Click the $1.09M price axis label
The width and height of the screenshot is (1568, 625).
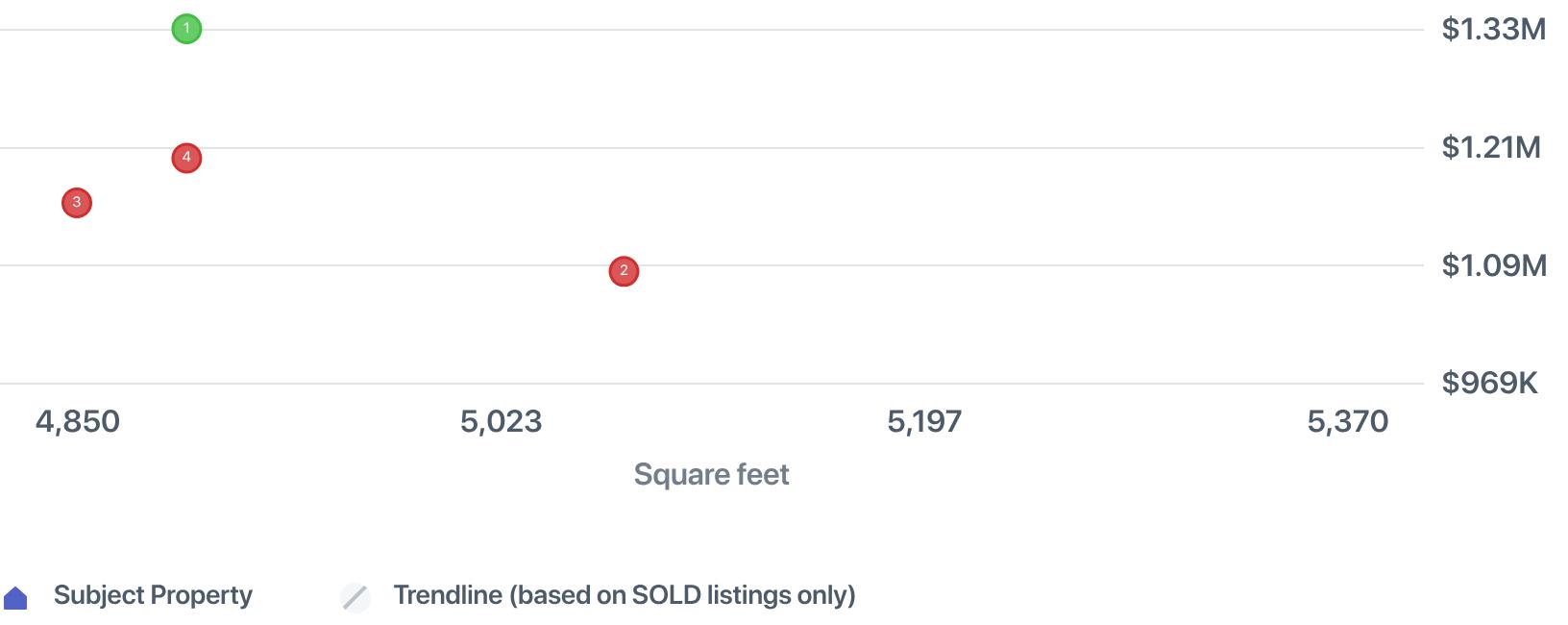pos(1493,265)
